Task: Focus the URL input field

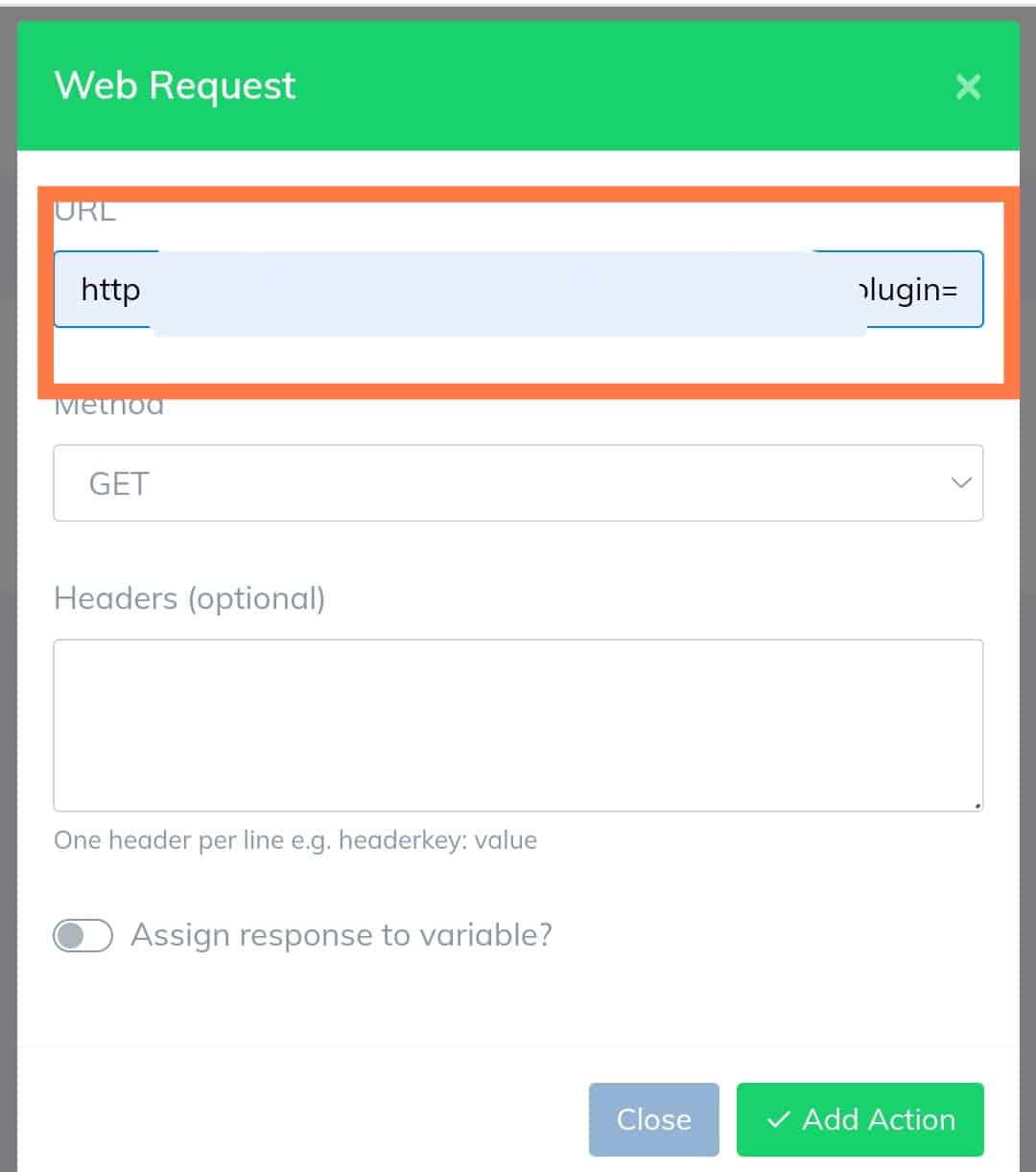Action: point(518,290)
